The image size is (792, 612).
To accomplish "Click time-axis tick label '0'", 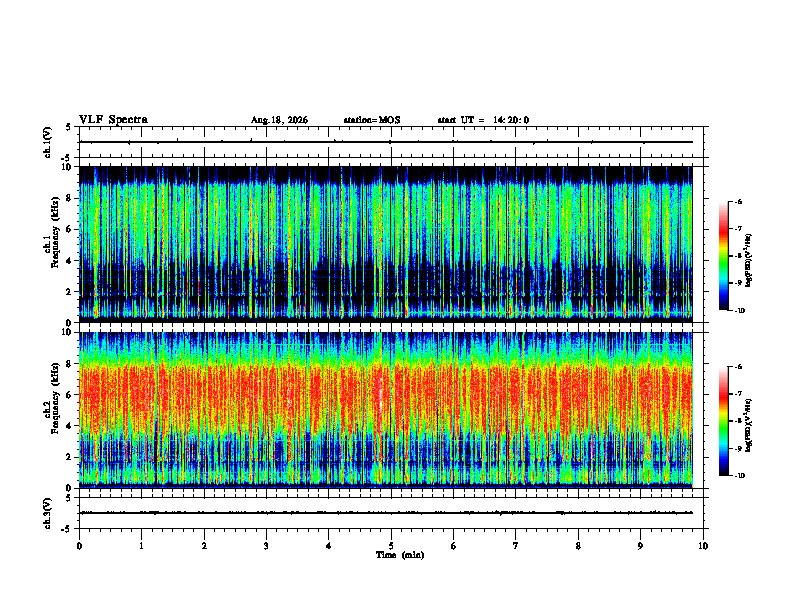I will [79, 546].
